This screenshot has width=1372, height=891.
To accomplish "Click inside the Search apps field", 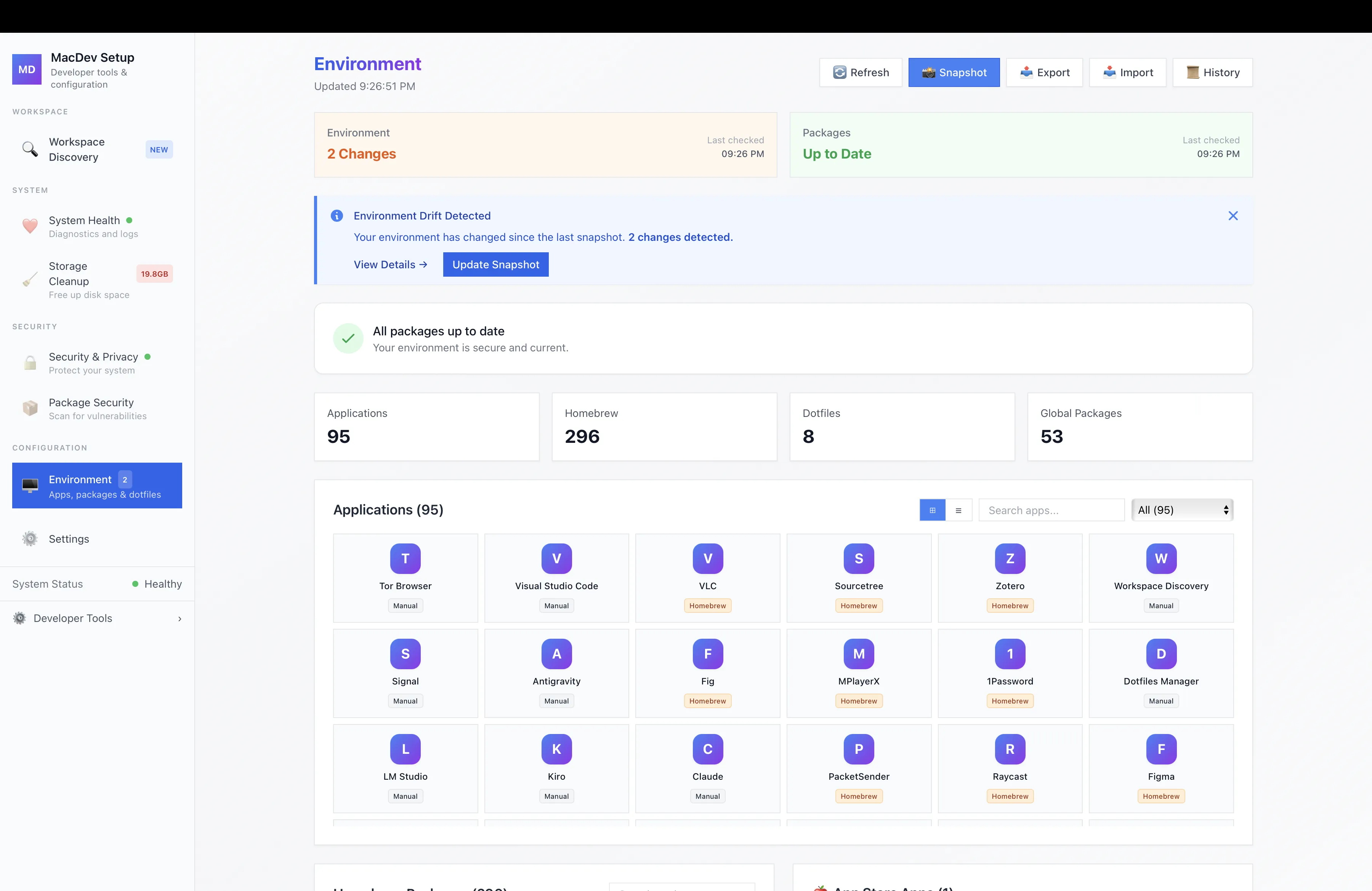I will [x=1051, y=510].
